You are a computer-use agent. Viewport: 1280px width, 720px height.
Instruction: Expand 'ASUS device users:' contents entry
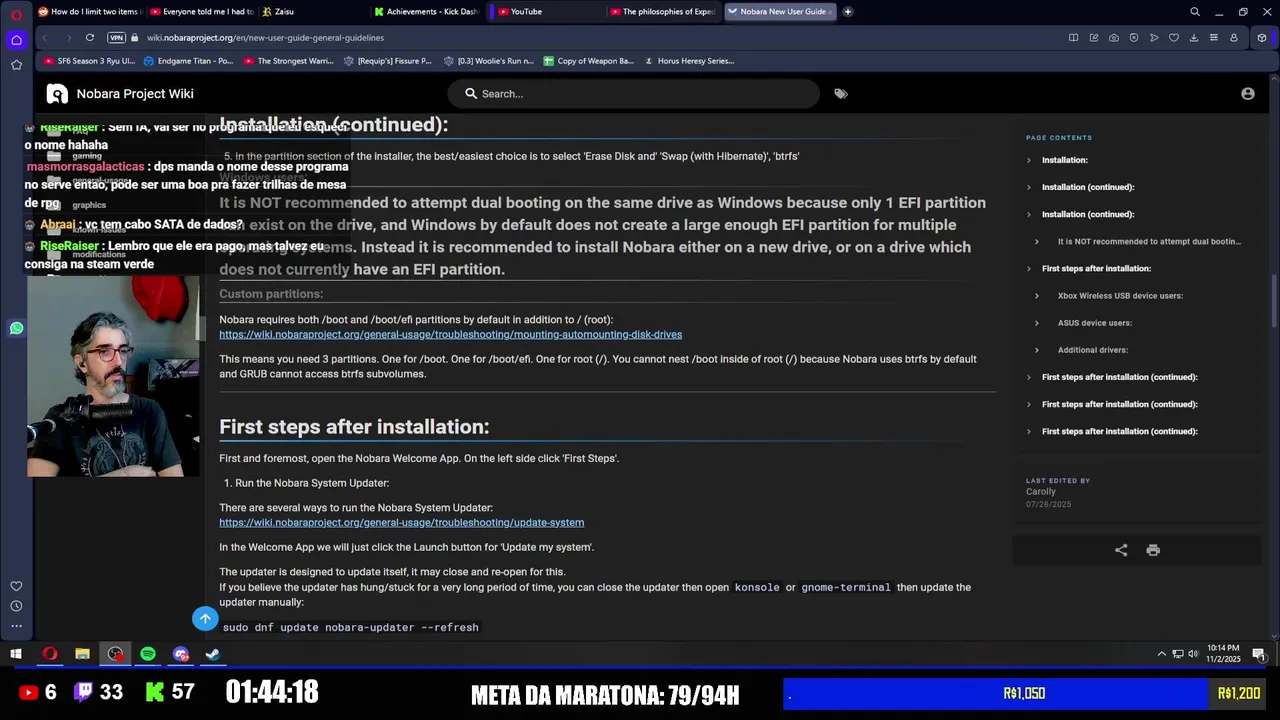click(1094, 323)
